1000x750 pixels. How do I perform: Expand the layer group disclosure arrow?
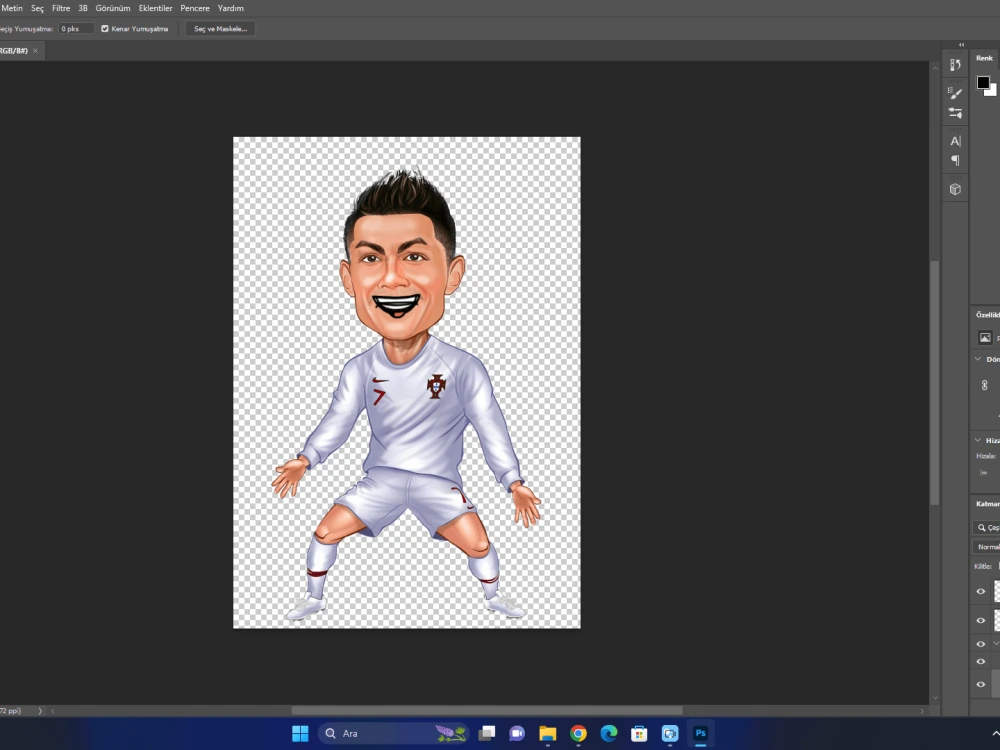(x=996, y=643)
